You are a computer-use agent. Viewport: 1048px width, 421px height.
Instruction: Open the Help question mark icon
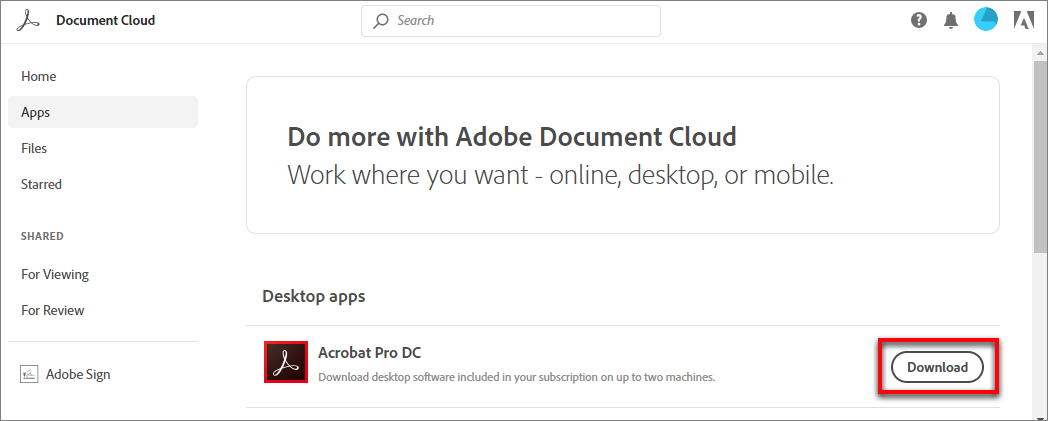(919, 21)
